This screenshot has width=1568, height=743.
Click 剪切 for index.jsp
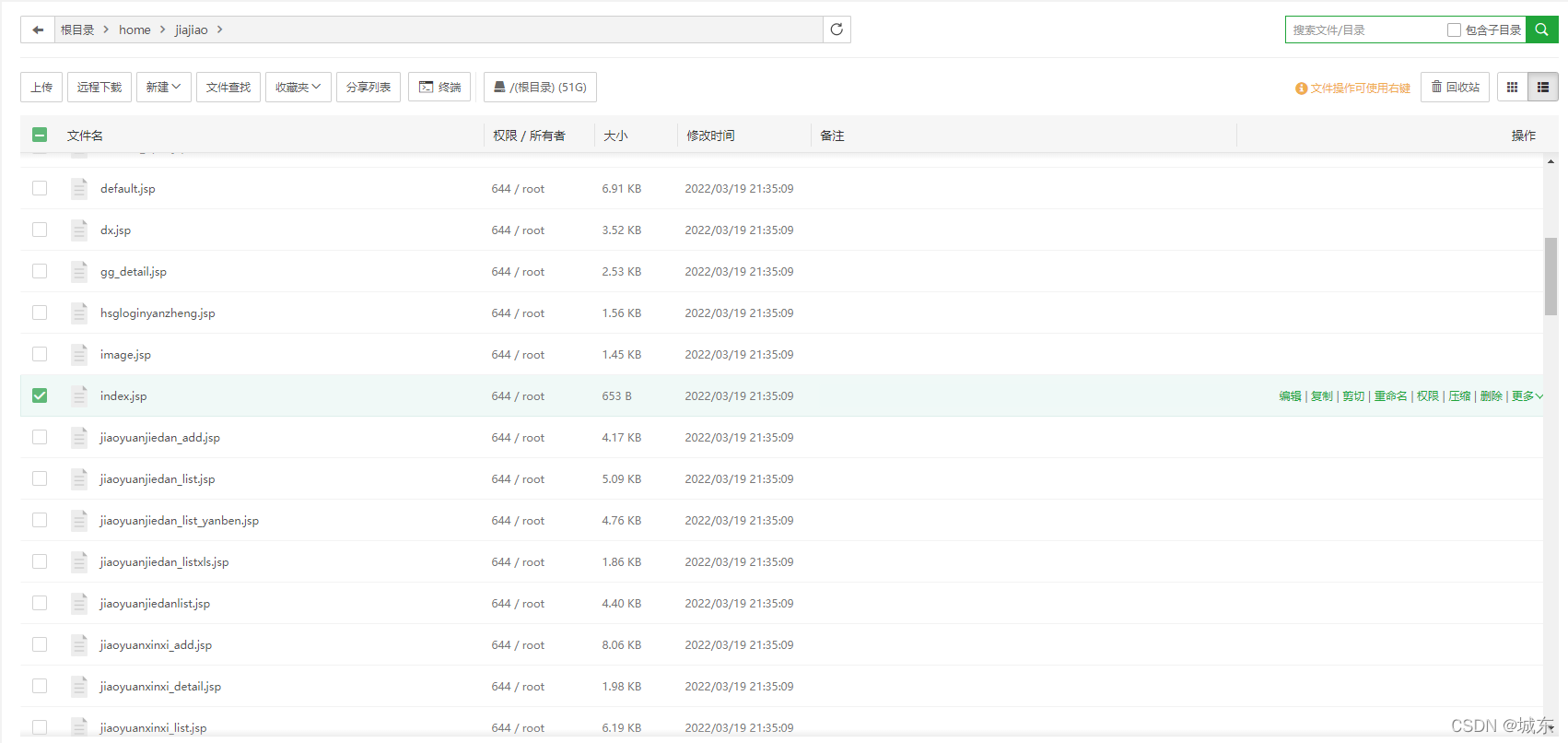[x=1353, y=396]
